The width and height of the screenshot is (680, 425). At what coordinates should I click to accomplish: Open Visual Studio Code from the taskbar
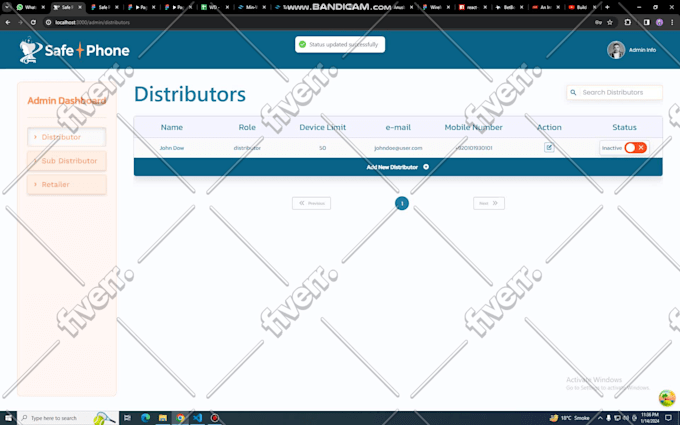(x=198, y=418)
